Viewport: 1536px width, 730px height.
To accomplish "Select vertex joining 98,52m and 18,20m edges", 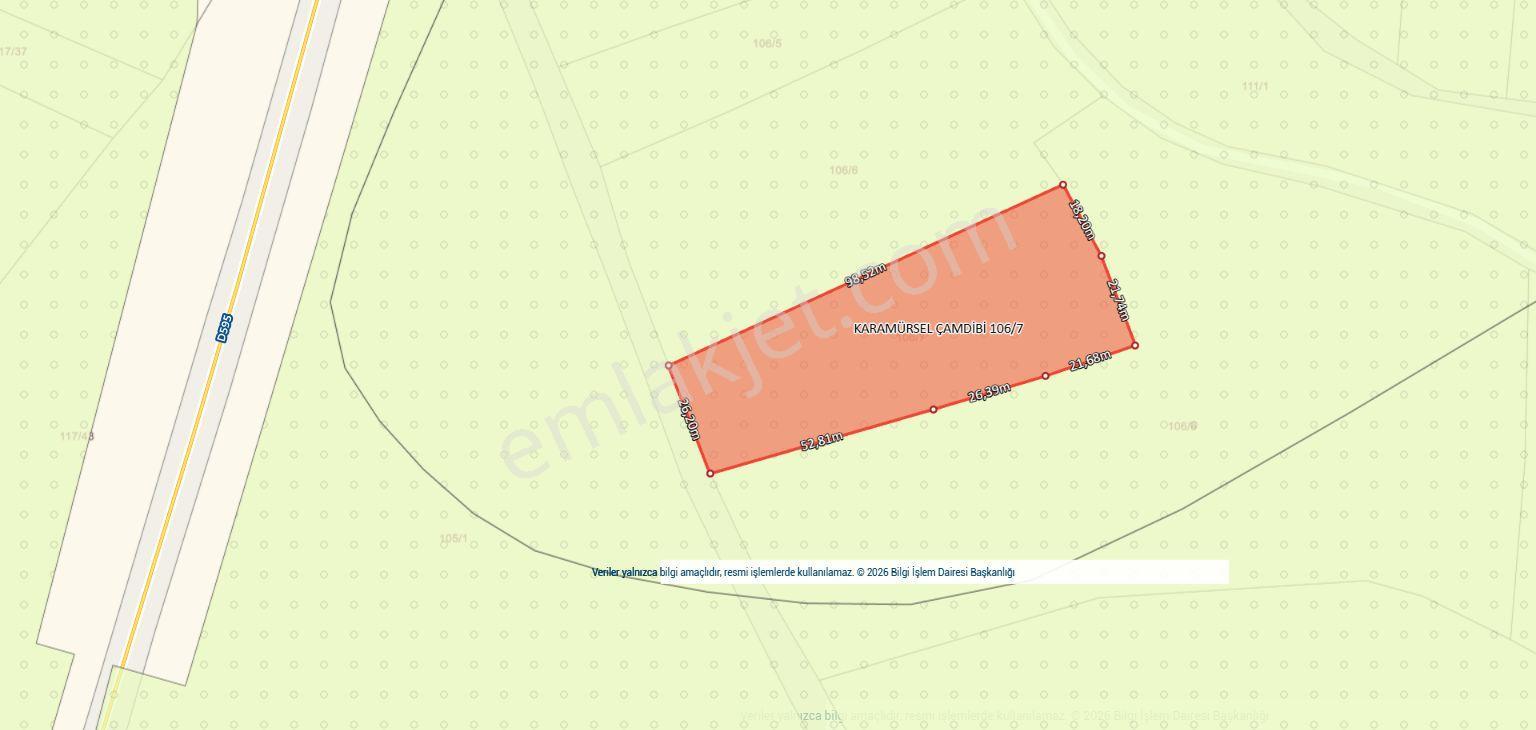I will pyautogui.click(x=1063, y=185).
